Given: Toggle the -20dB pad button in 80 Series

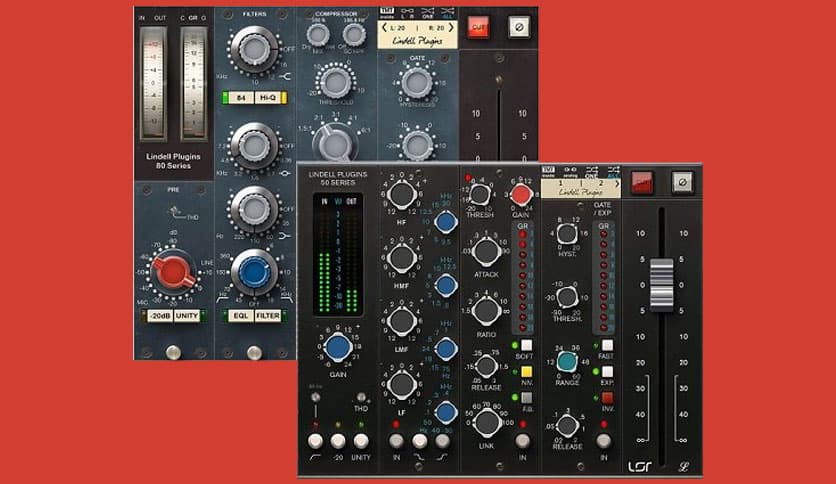Looking at the screenshot, I should click(x=159, y=316).
